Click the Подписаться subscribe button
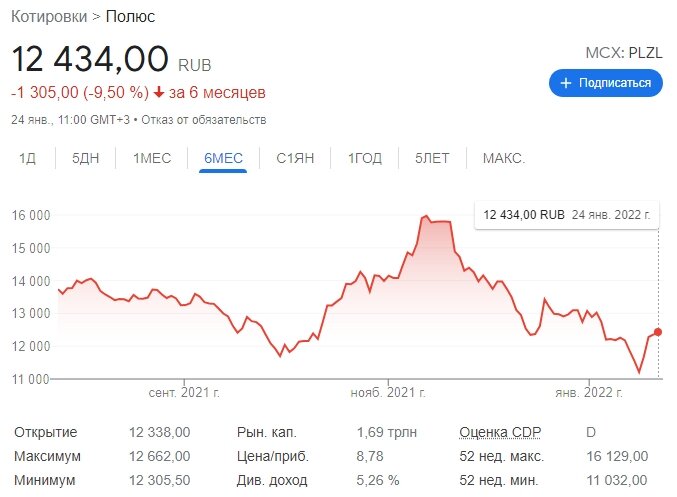 pyautogui.click(x=605, y=82)
